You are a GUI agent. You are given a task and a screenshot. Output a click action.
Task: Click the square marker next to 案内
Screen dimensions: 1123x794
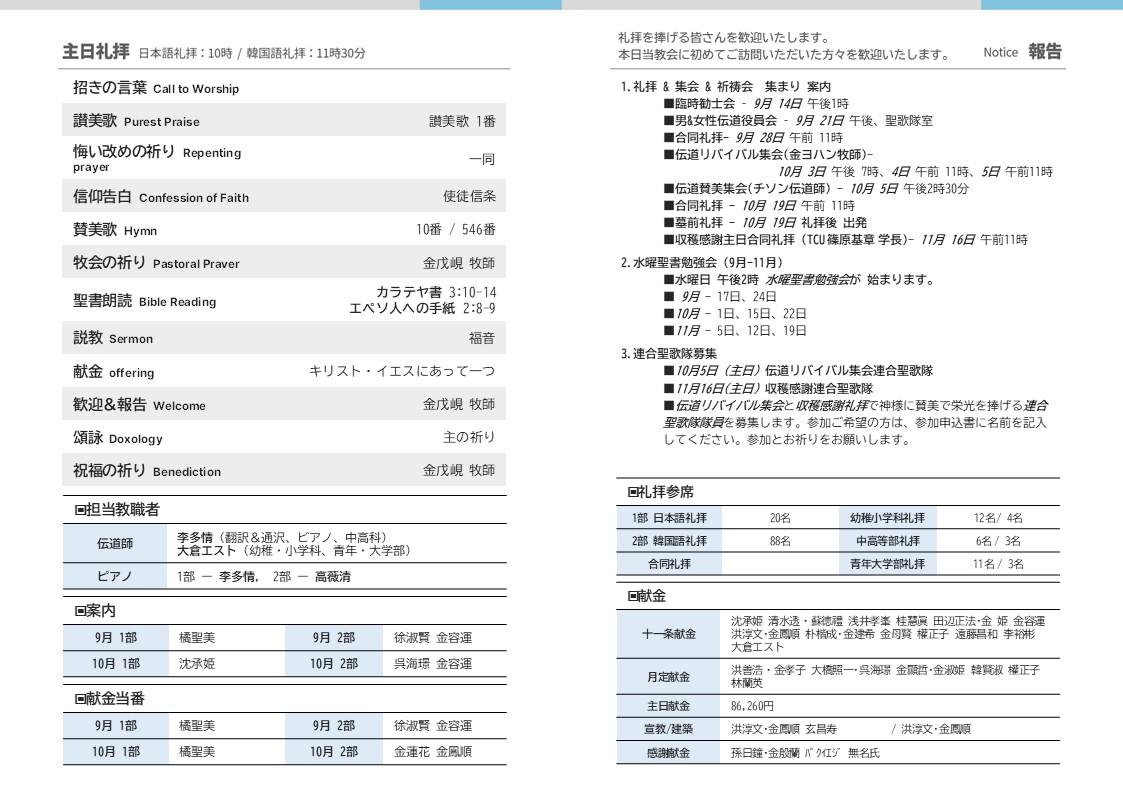[81, 611]
